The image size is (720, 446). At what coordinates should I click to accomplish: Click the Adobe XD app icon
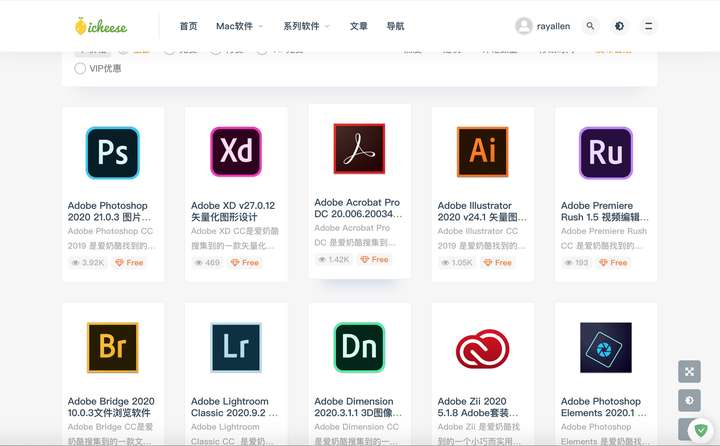[236, 152]
